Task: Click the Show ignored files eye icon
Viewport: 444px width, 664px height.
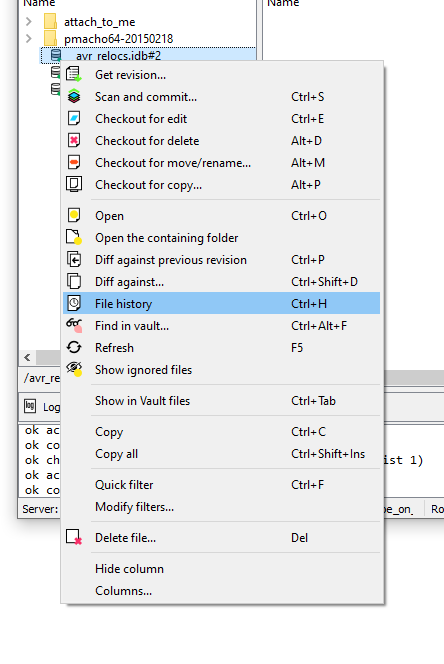Action: 74,370
